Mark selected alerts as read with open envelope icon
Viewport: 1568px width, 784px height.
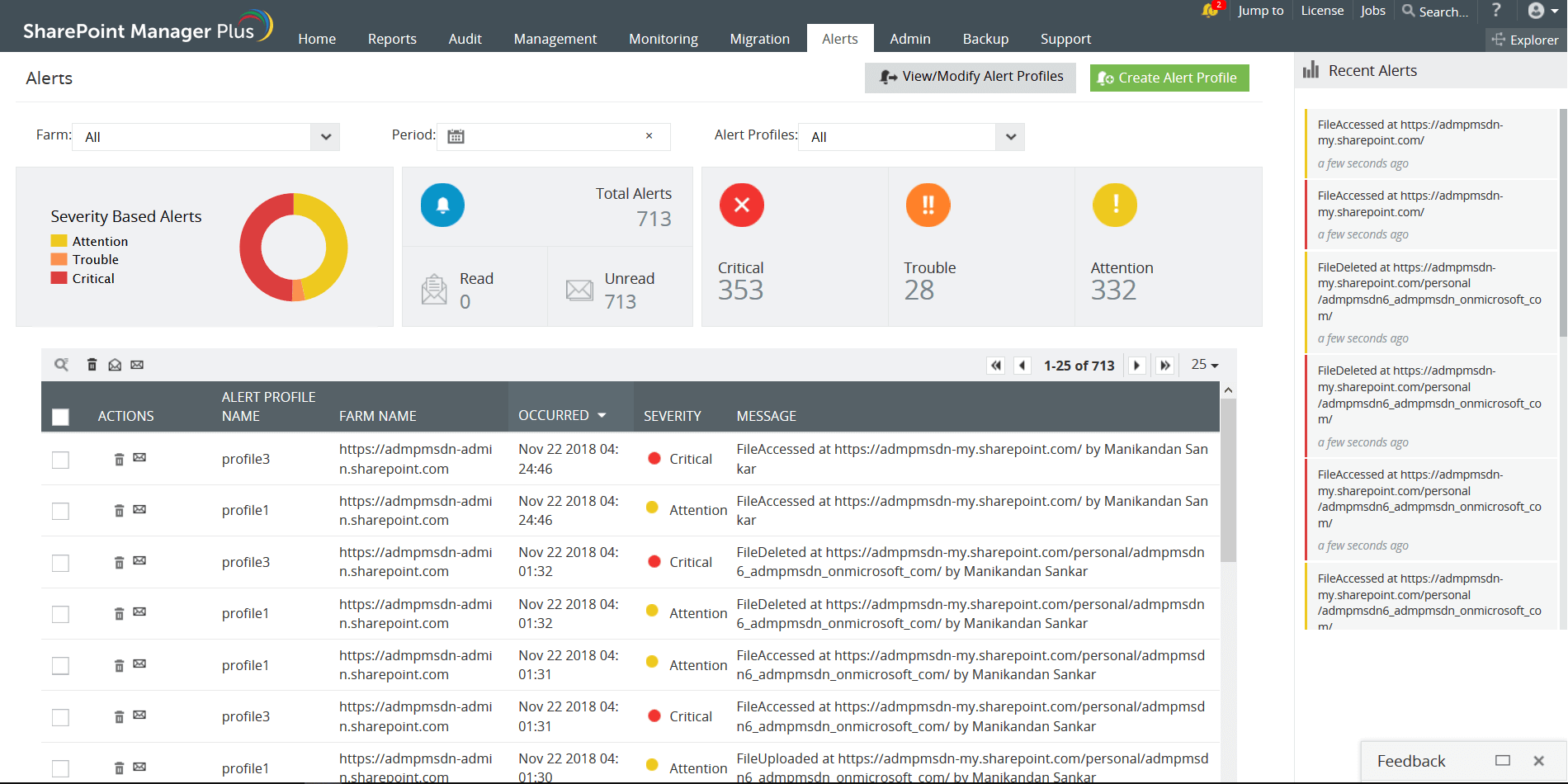click(115, 364)
